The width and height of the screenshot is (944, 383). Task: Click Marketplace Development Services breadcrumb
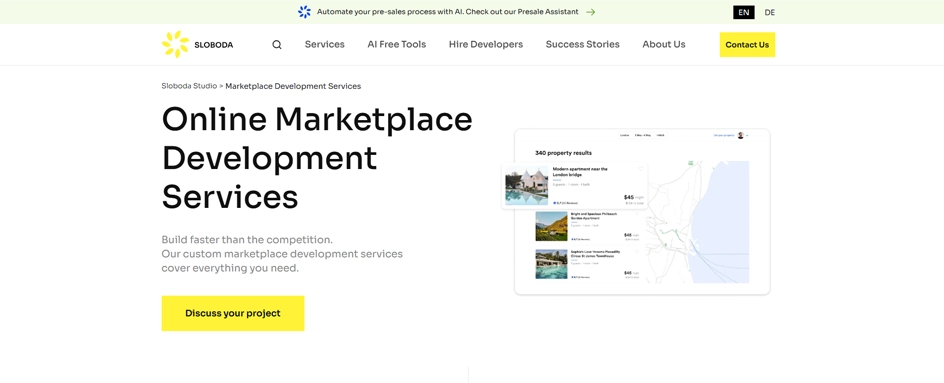[x=293, y=86]
